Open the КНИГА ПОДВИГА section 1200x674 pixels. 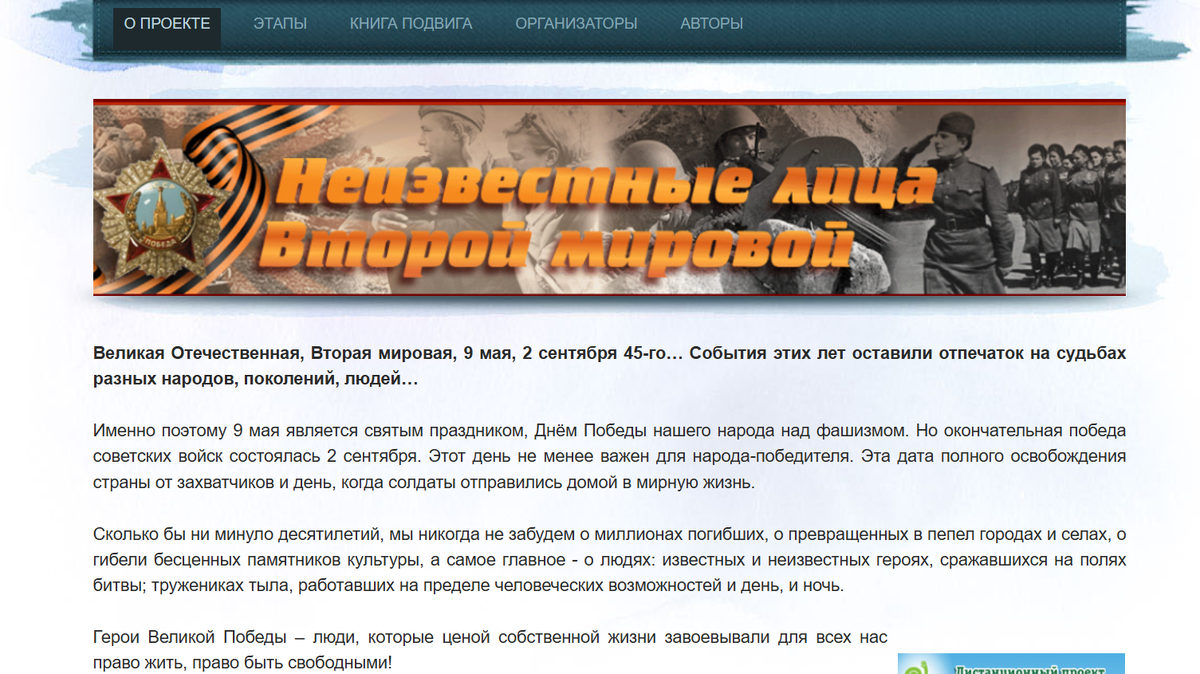pyautogui.click(x=410, y=22)
